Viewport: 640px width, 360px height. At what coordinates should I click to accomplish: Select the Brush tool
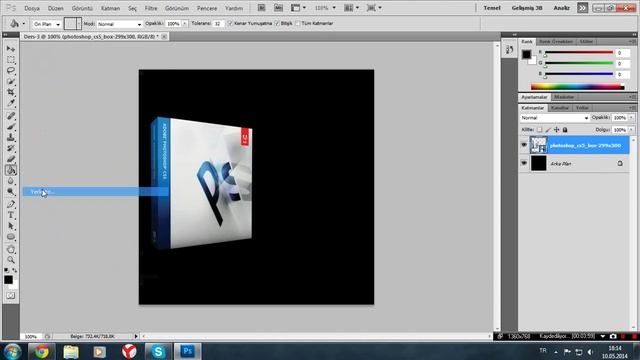click(11, 127)
